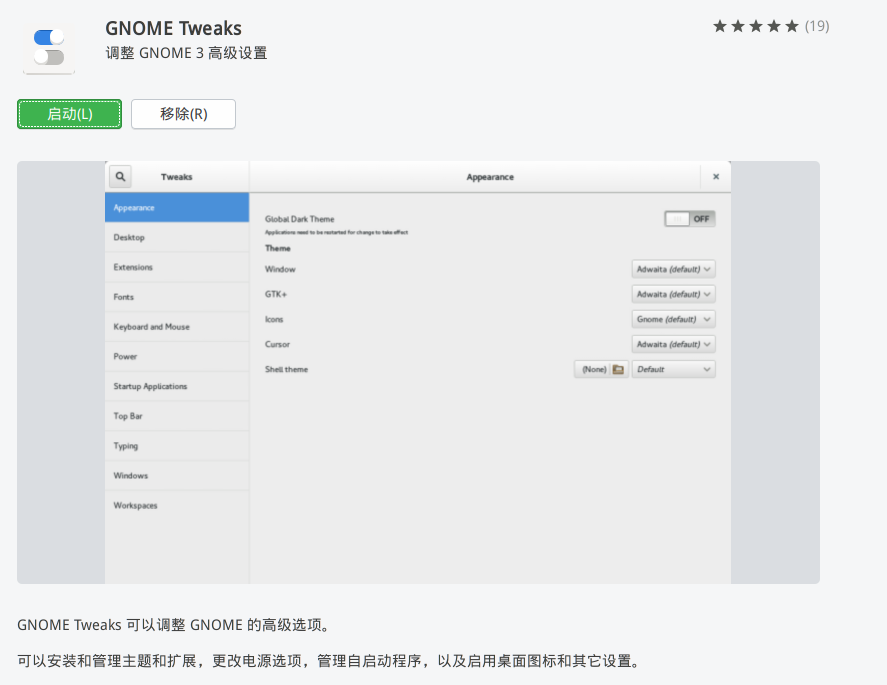
Task: Click the search magnifier icon in Tweaks screenshot
Action: click(120, 176)
